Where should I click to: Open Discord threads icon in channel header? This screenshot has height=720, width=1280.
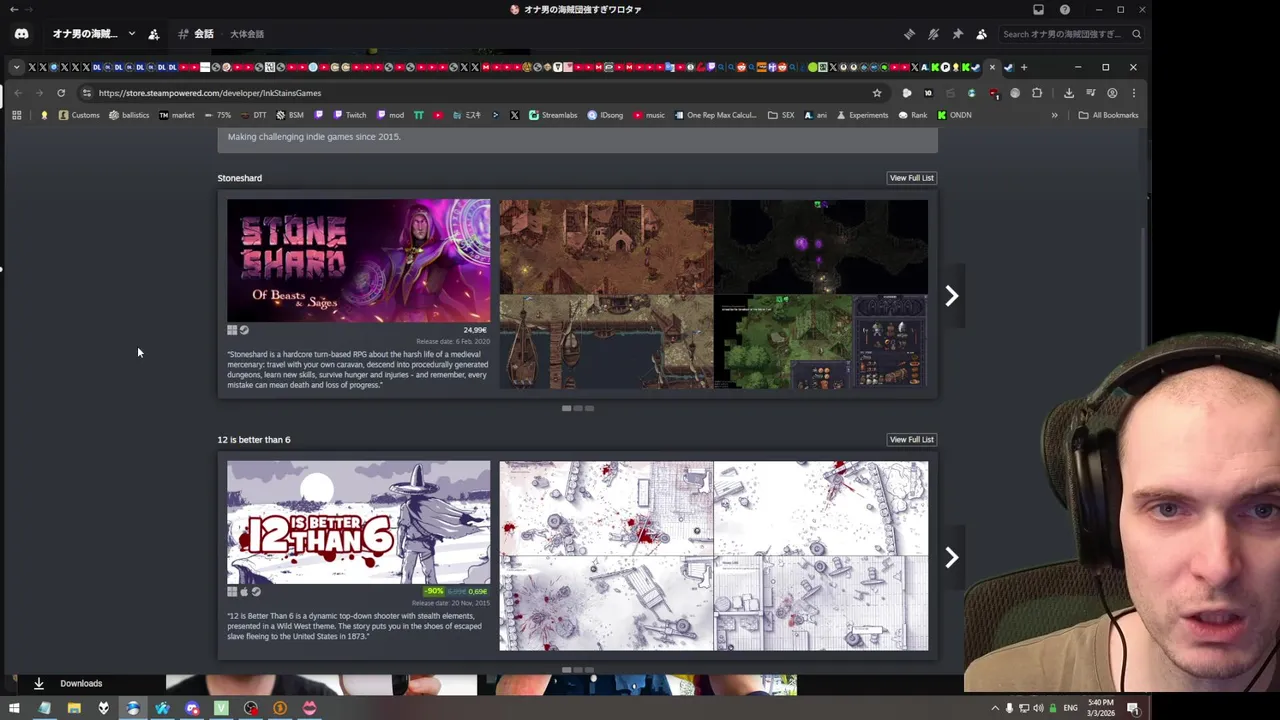click(x=909, y=34)
